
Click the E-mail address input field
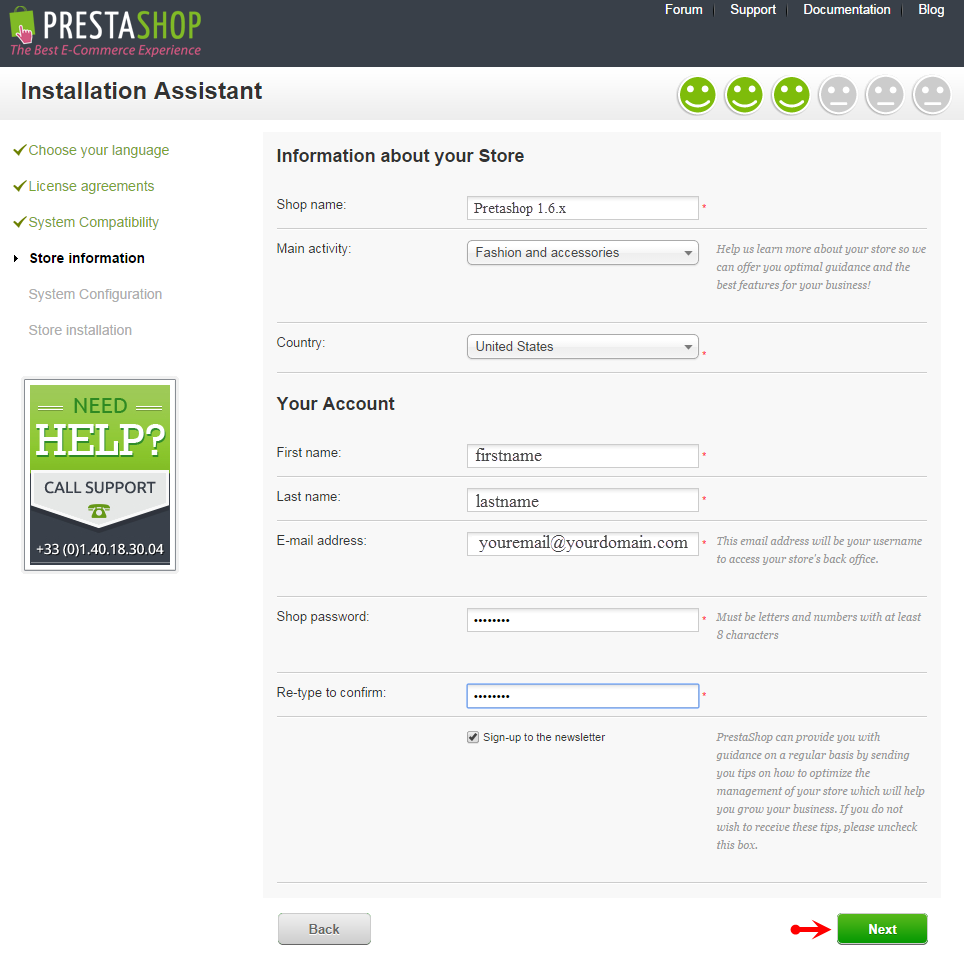(582, 544)
